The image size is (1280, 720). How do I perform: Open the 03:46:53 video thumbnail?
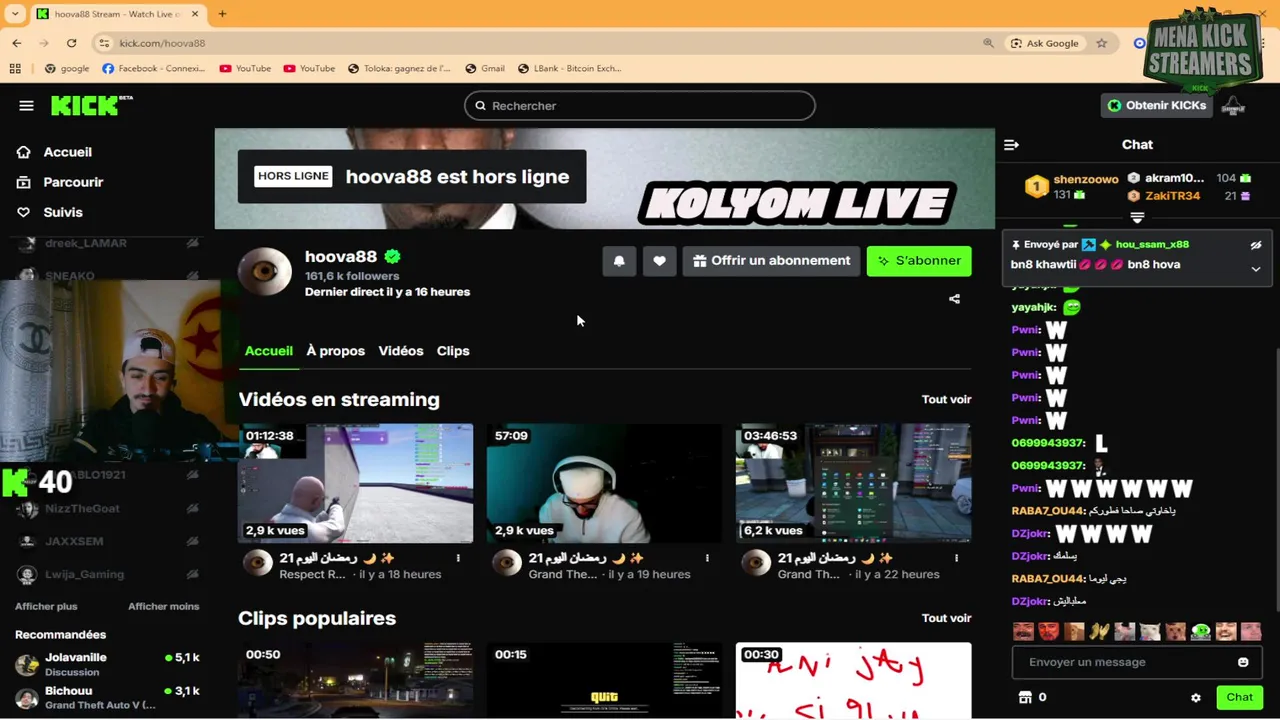coord(853,483)
